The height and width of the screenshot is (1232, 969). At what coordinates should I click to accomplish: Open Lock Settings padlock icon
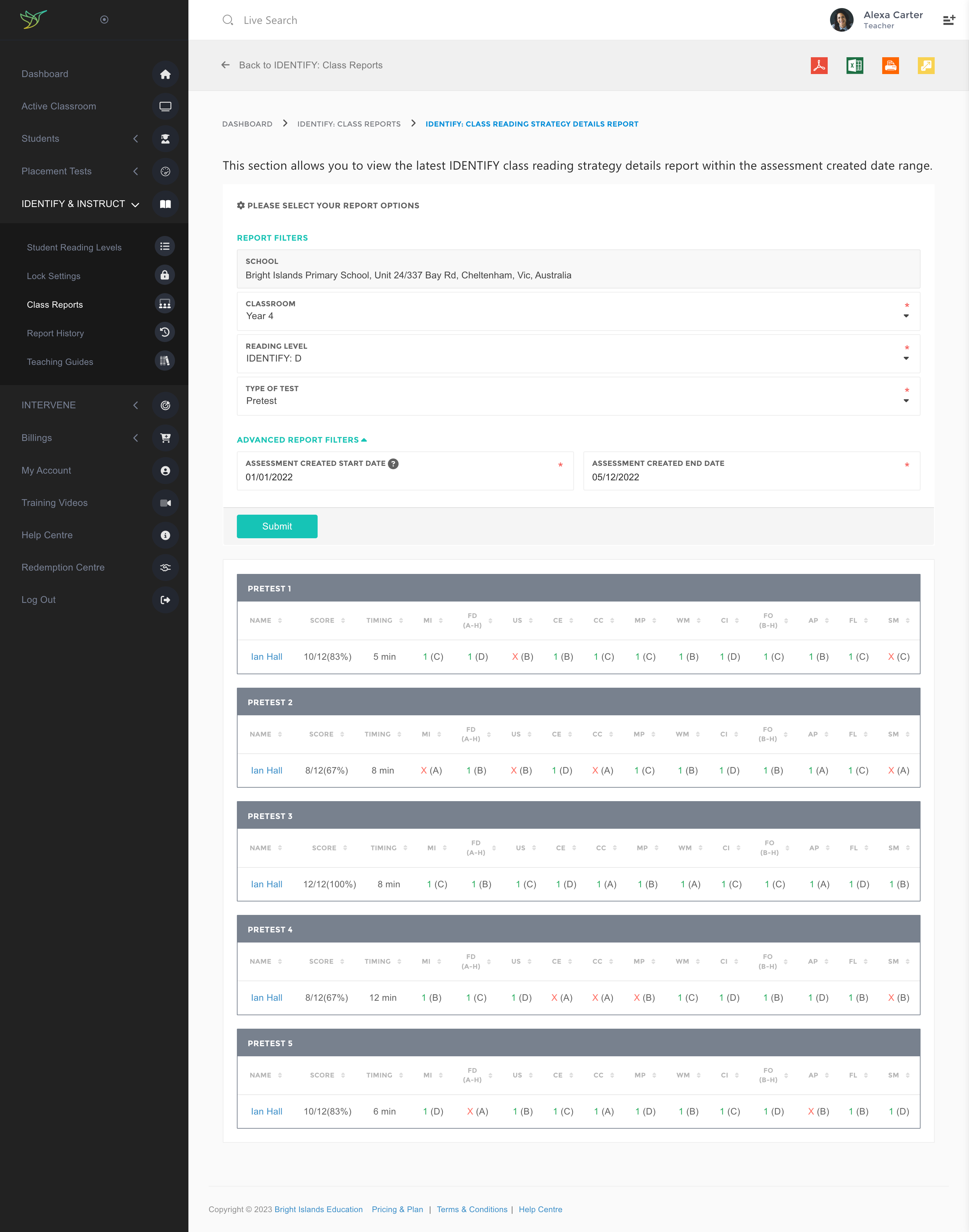[x=165, y=275]
